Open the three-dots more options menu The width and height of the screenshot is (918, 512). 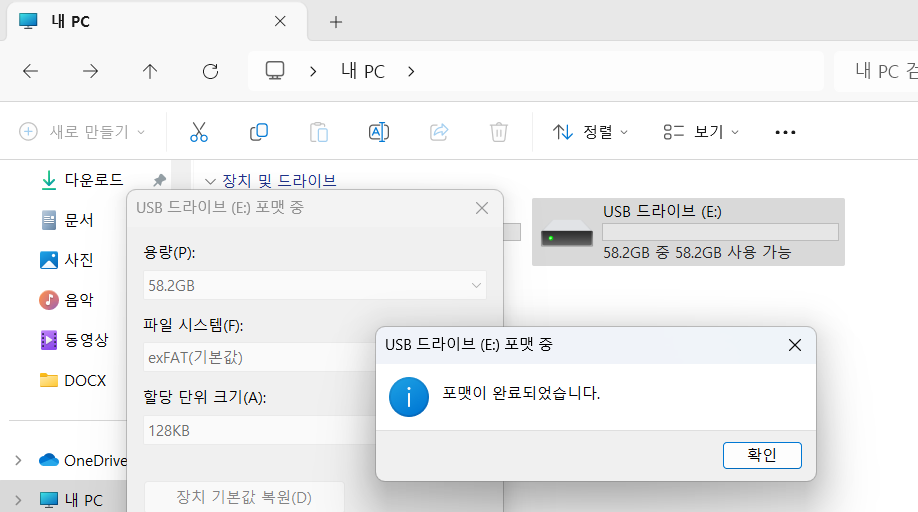[785, 132]
